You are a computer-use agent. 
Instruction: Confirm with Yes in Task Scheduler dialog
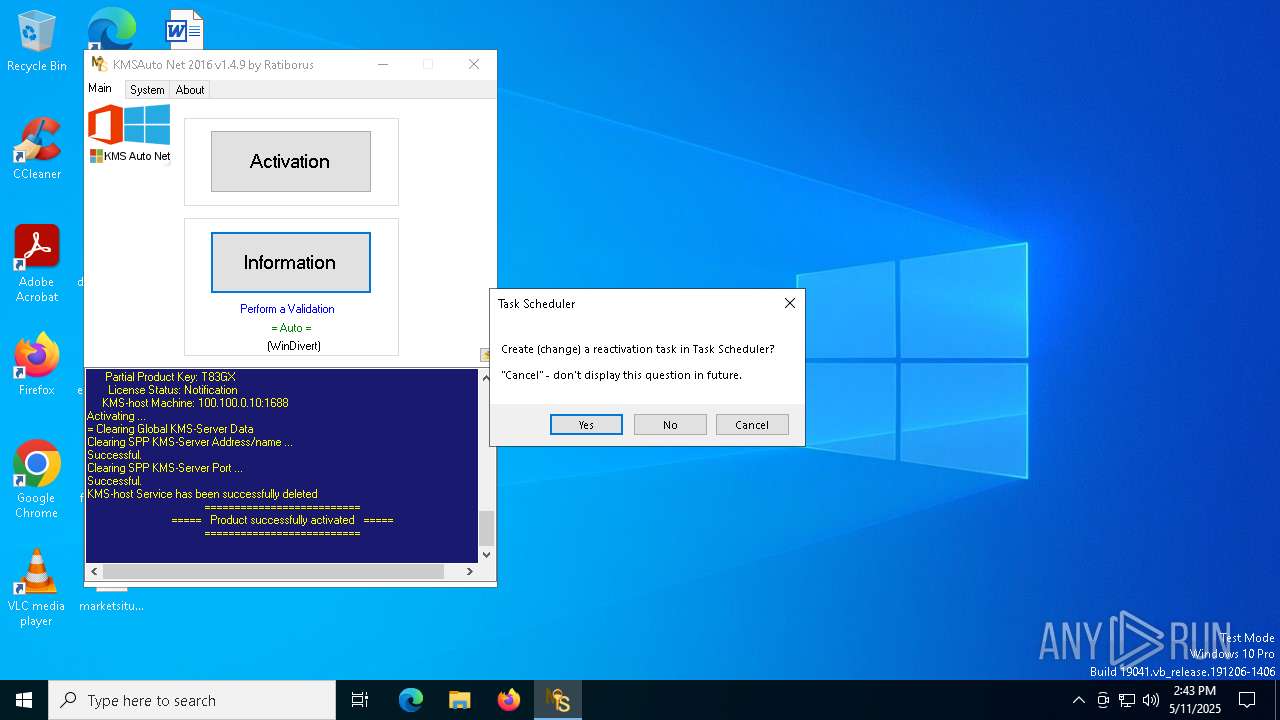tap(586, 425)
